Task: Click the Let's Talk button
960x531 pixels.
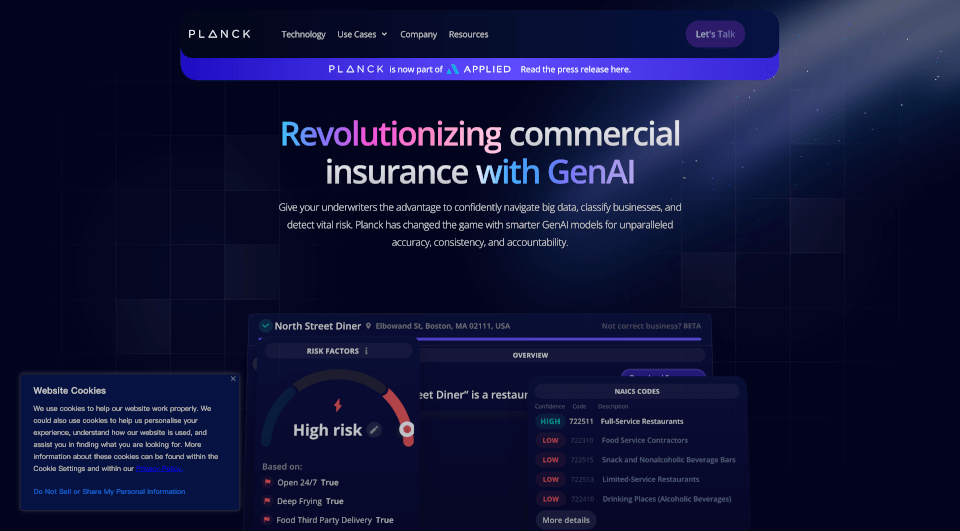Action: point(715,34)
